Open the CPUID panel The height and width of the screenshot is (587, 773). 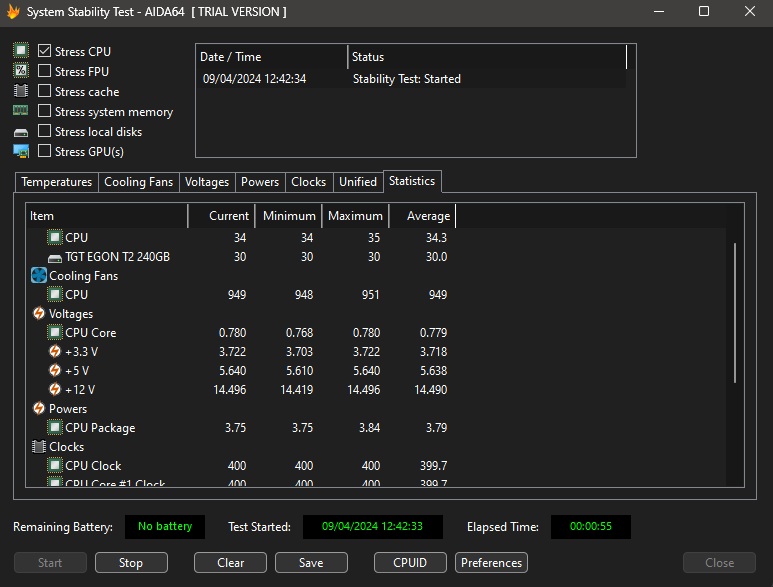[x=410, y=562]
